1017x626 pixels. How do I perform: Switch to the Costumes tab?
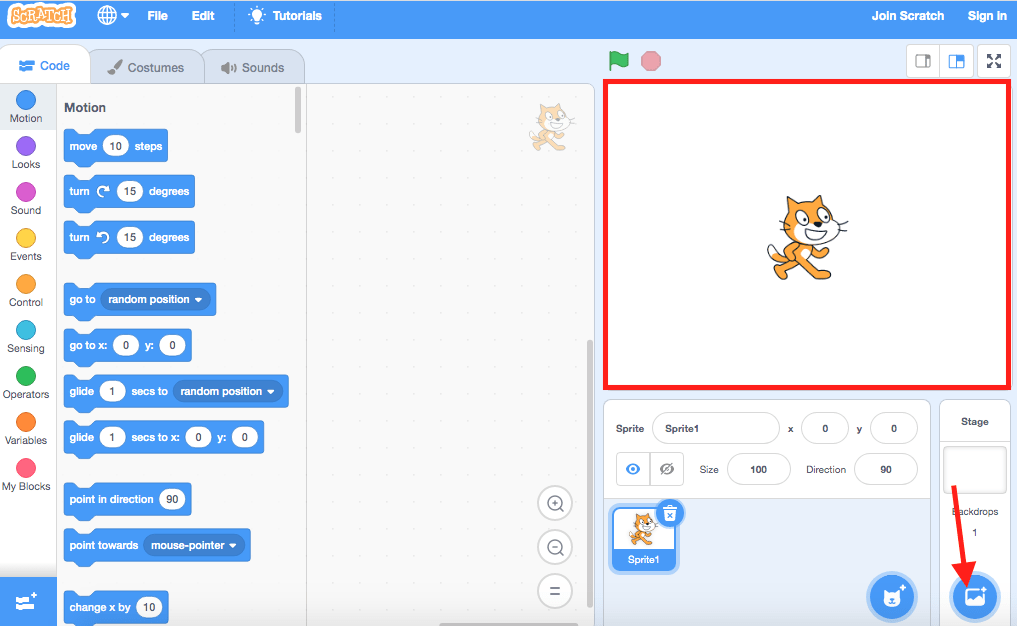(146, 67)
